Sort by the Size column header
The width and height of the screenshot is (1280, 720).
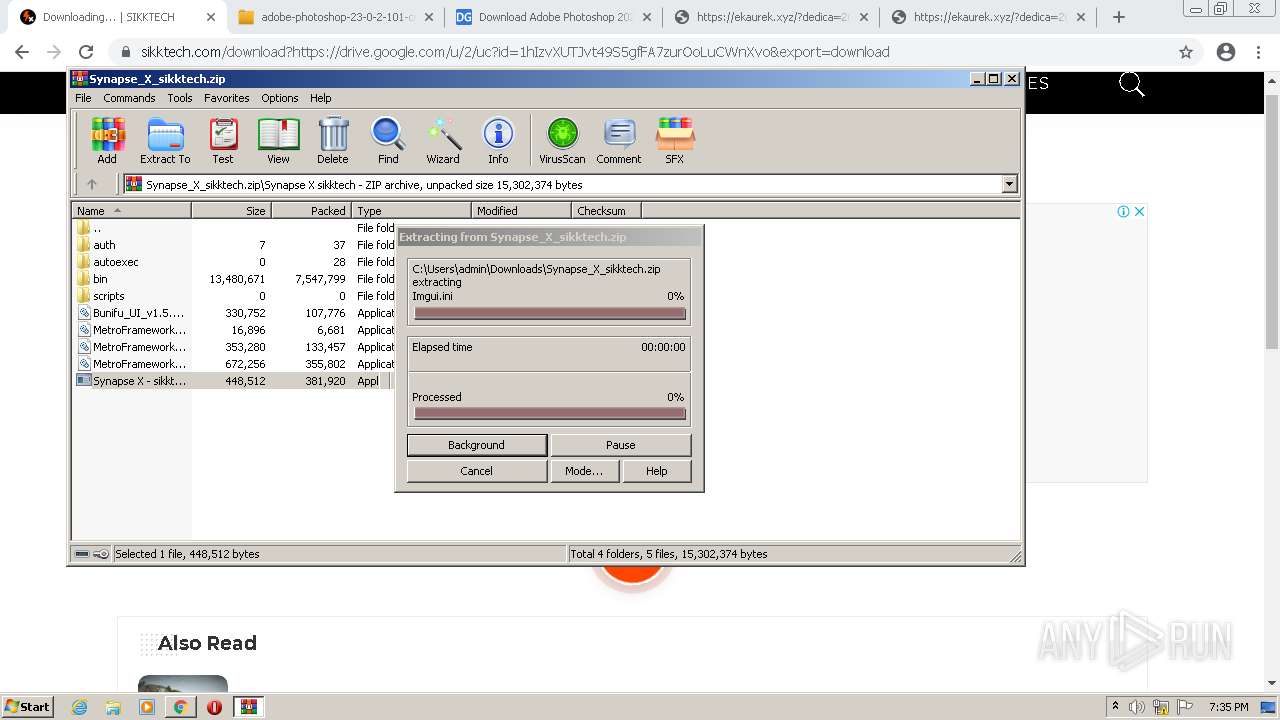(231, 211)
